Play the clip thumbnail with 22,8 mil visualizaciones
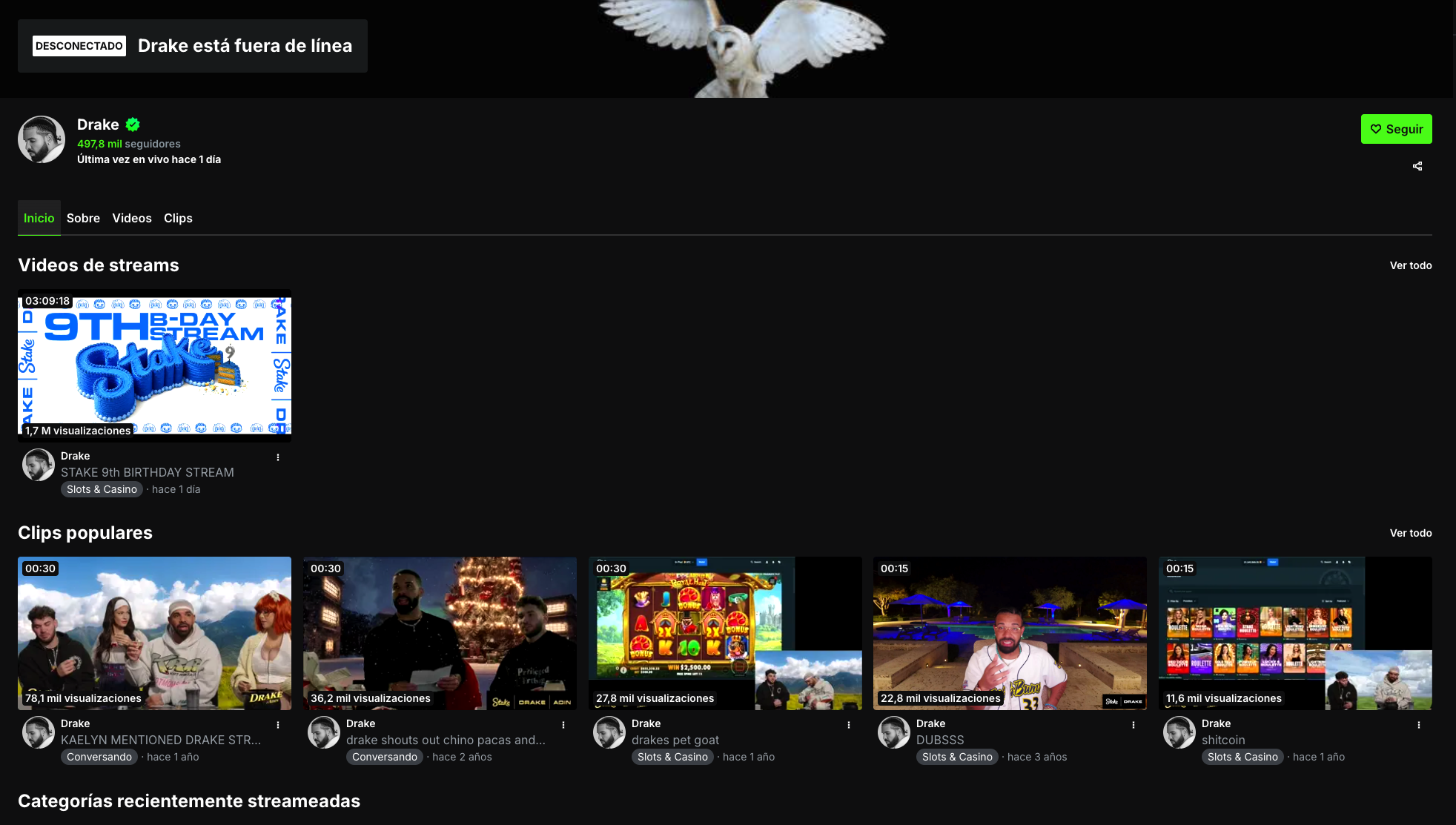This screenshot has width=1456, height=825. coord(1010,633)
